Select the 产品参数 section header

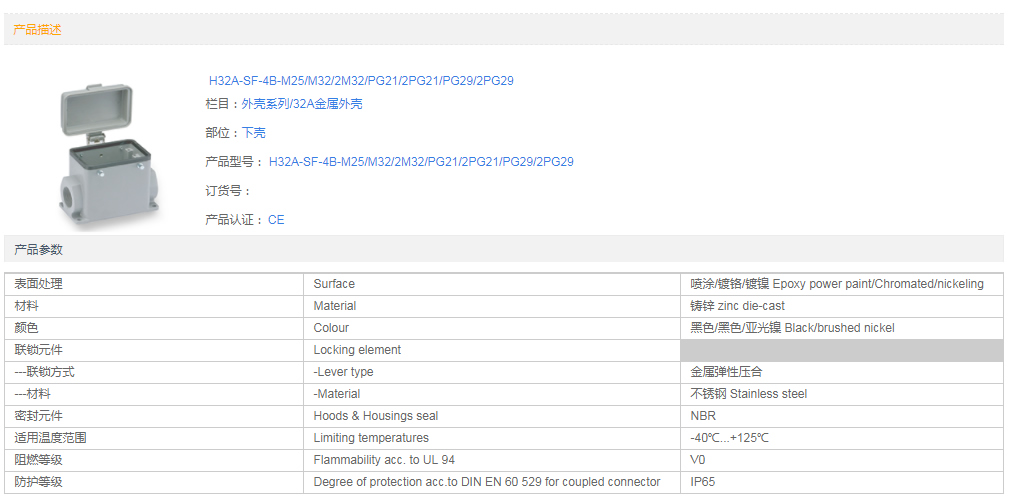point(37,249)
